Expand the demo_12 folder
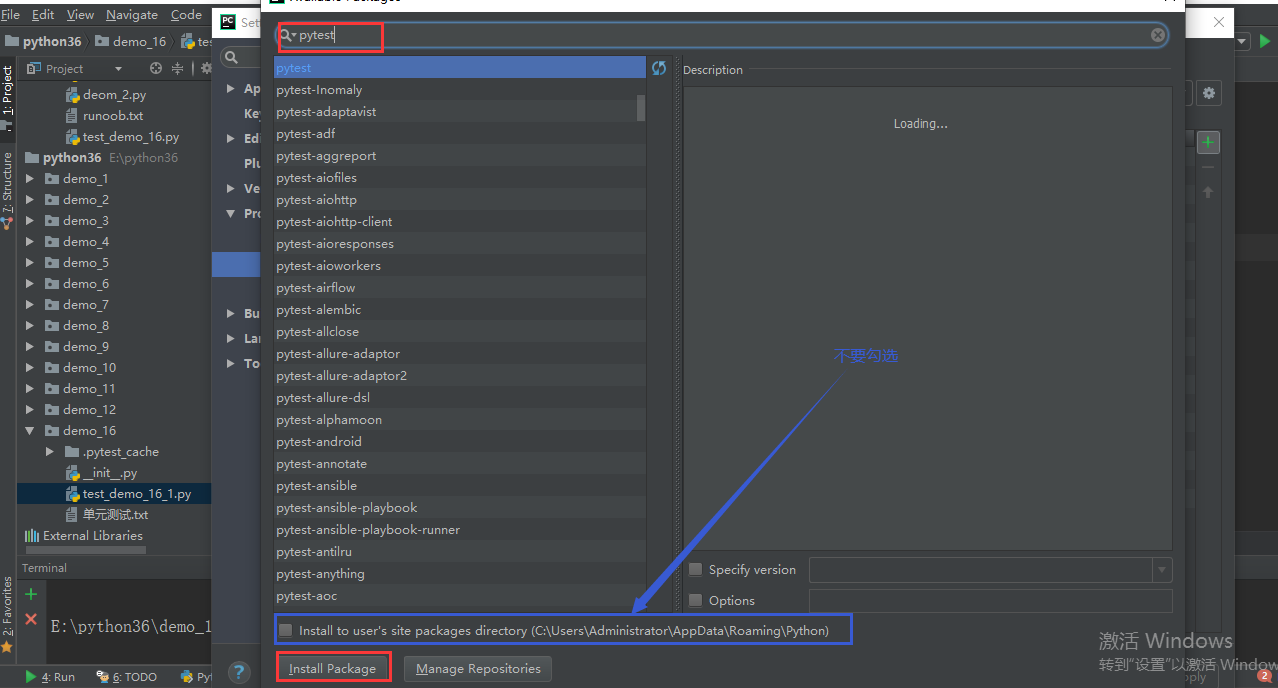Viewport: 1278px width, 688px height. [x=29, y=410]
